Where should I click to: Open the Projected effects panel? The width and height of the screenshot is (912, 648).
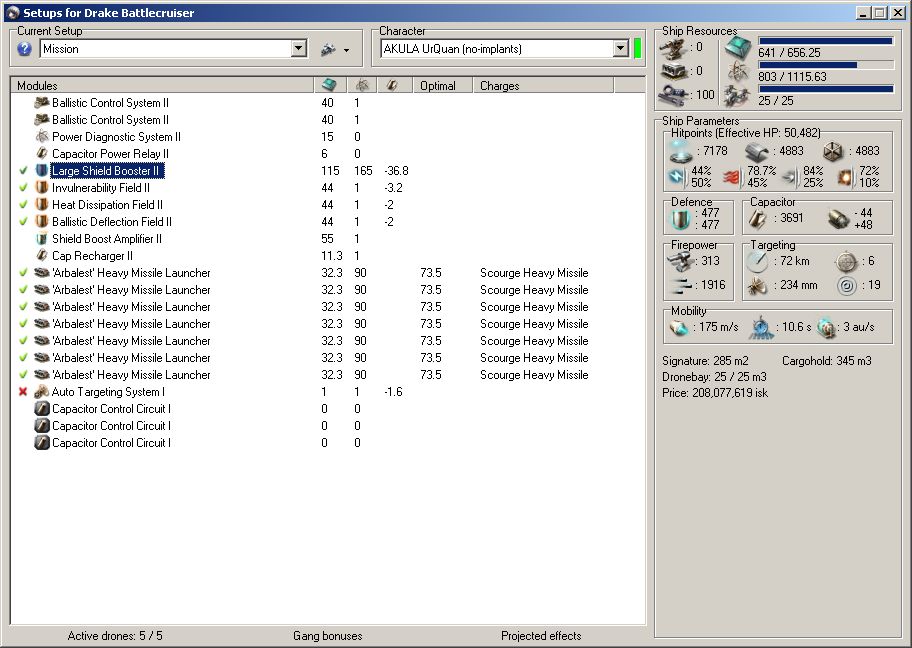[541, 636]
